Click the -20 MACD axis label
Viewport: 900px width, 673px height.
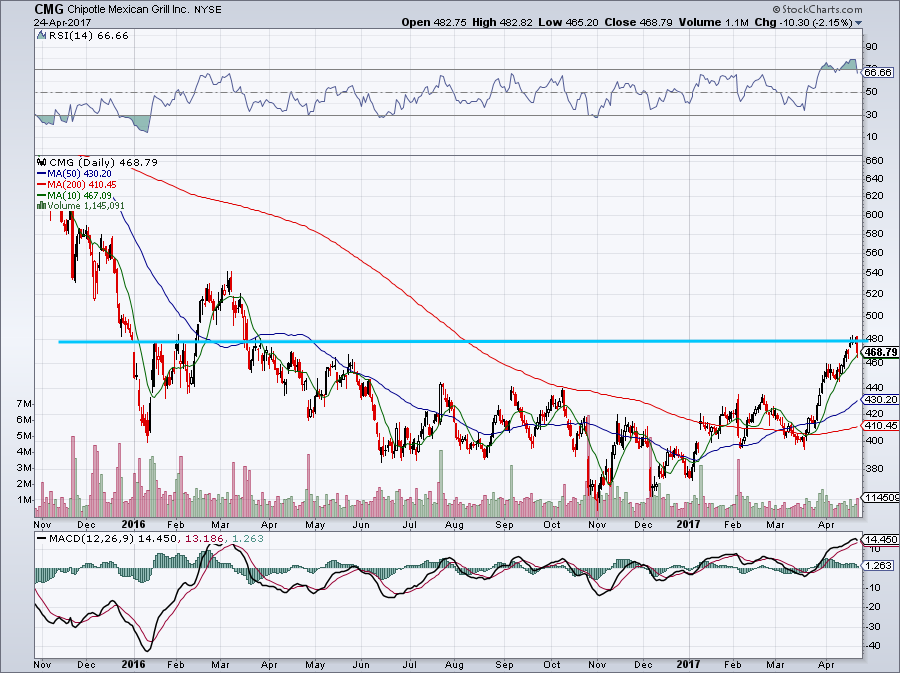(x=872, y=606)
